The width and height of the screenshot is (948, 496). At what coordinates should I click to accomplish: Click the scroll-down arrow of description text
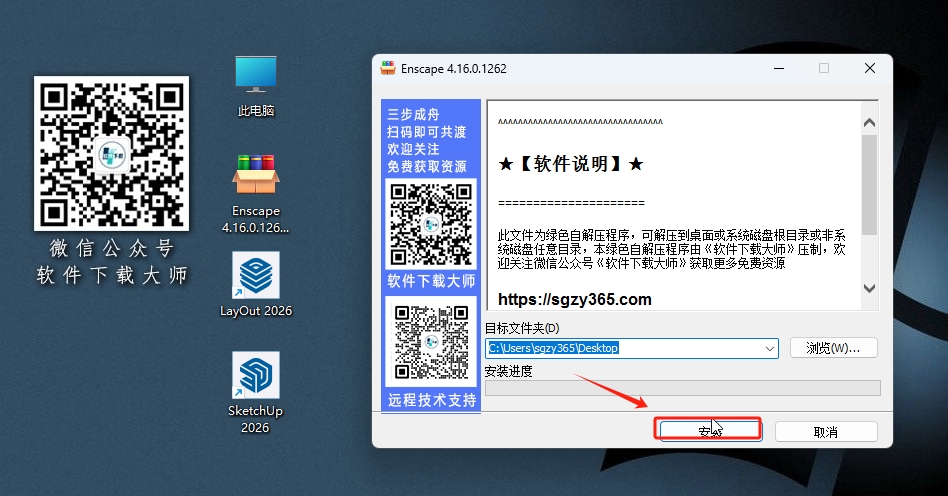coord(869,289)
